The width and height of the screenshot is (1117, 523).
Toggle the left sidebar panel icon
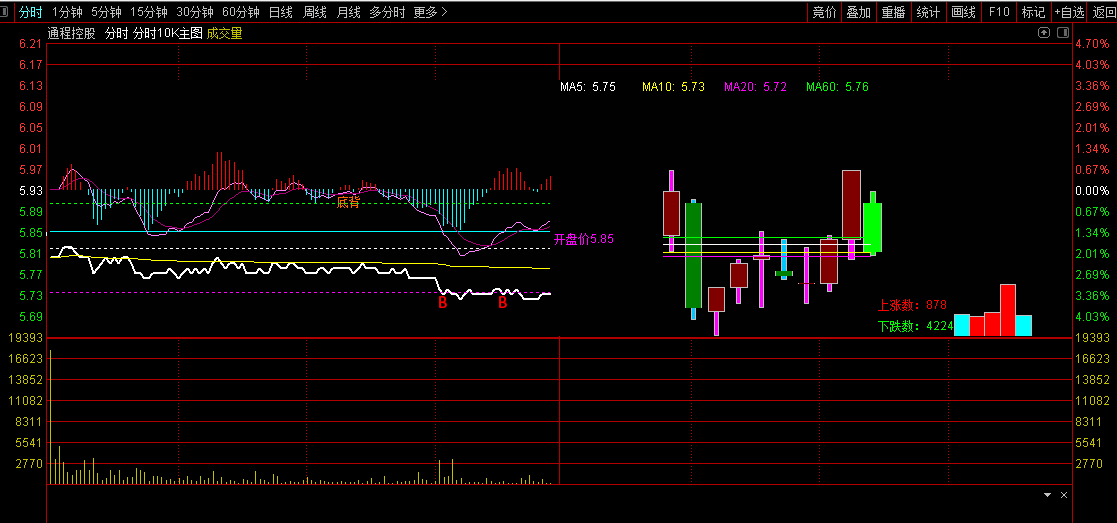pos(6,11)
